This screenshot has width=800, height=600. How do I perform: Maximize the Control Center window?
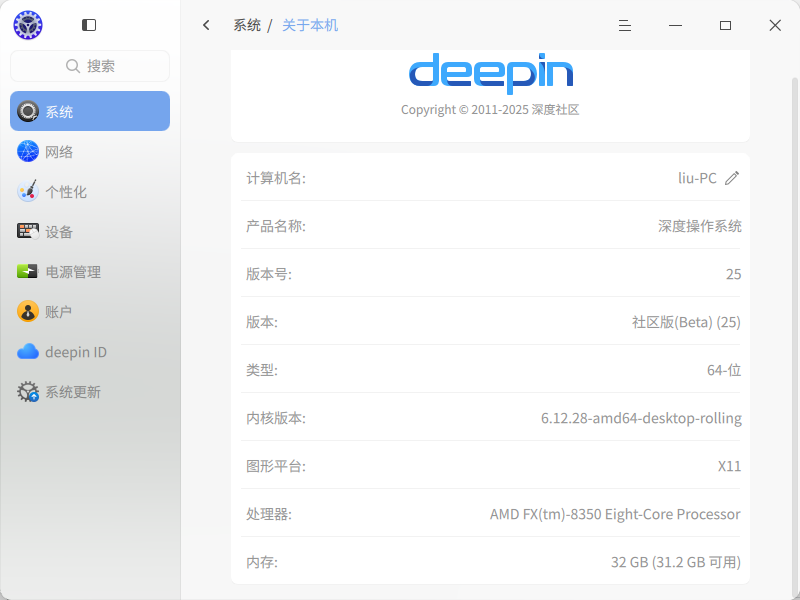point(725,26)
